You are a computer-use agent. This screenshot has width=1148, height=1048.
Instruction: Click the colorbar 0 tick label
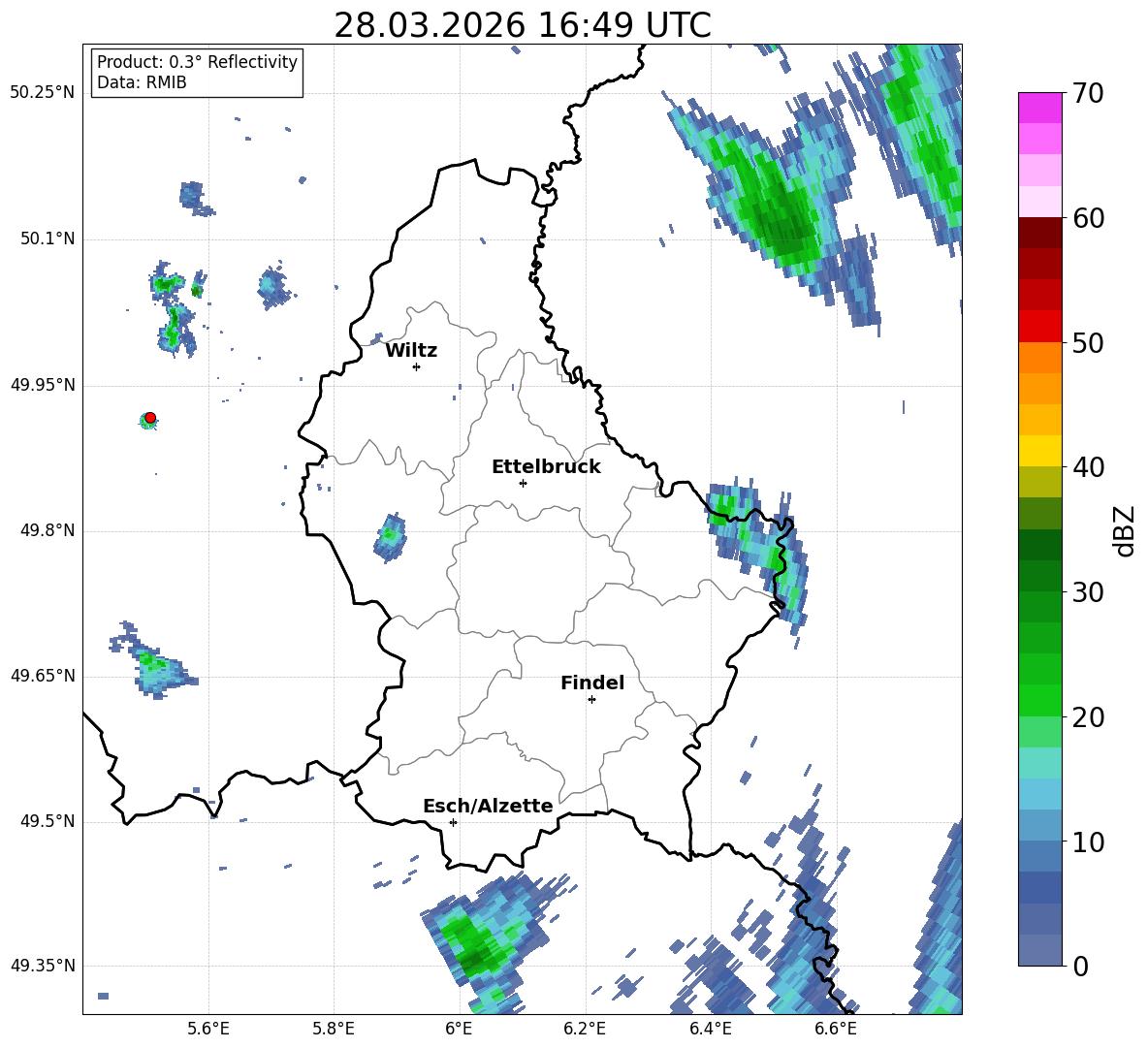(1080, 967)
